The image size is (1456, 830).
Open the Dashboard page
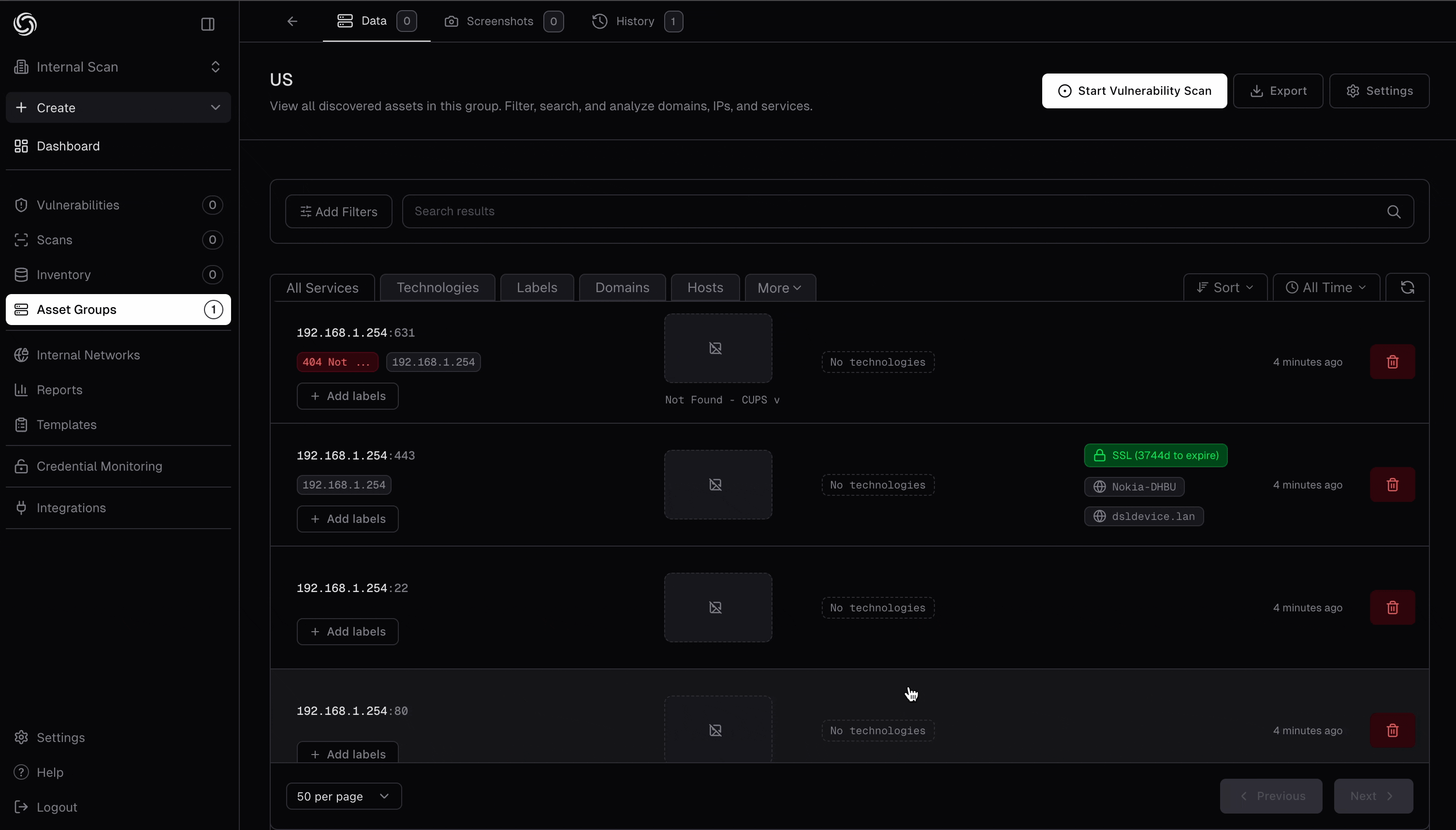click(118, 146)
